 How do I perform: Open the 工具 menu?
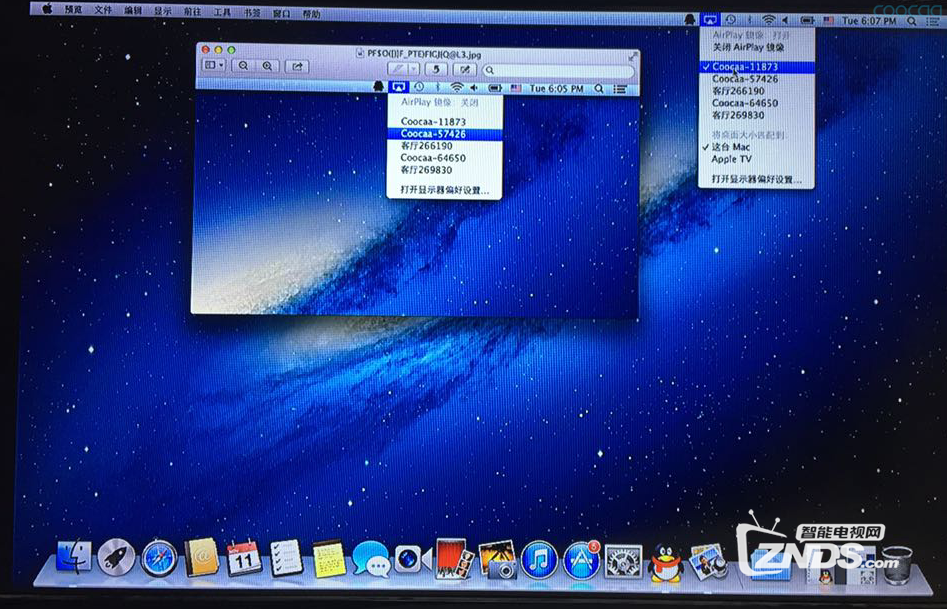point(222,12)
